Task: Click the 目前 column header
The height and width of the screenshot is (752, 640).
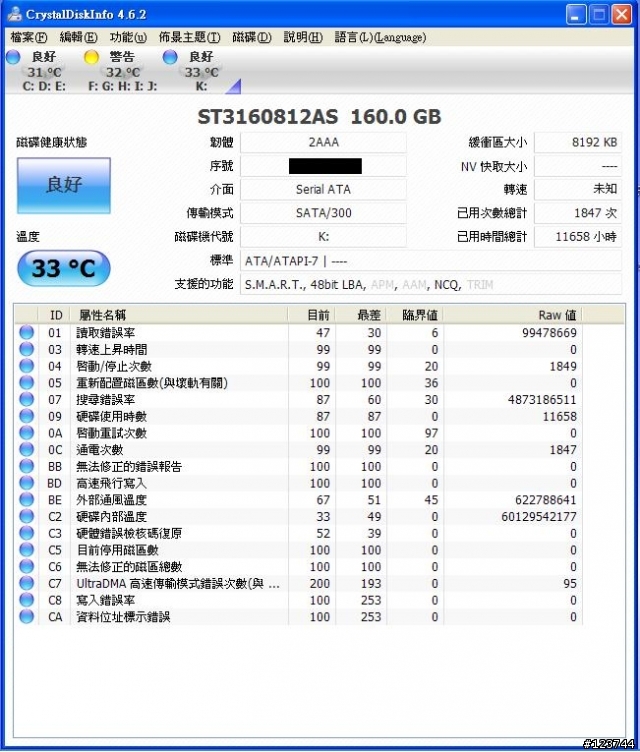Action: (311, 315)
